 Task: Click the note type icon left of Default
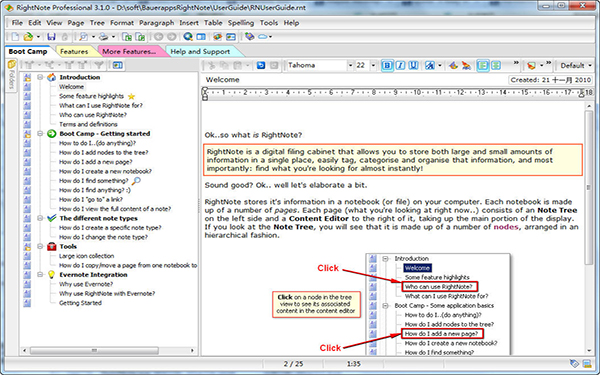(x=531, y=65)
